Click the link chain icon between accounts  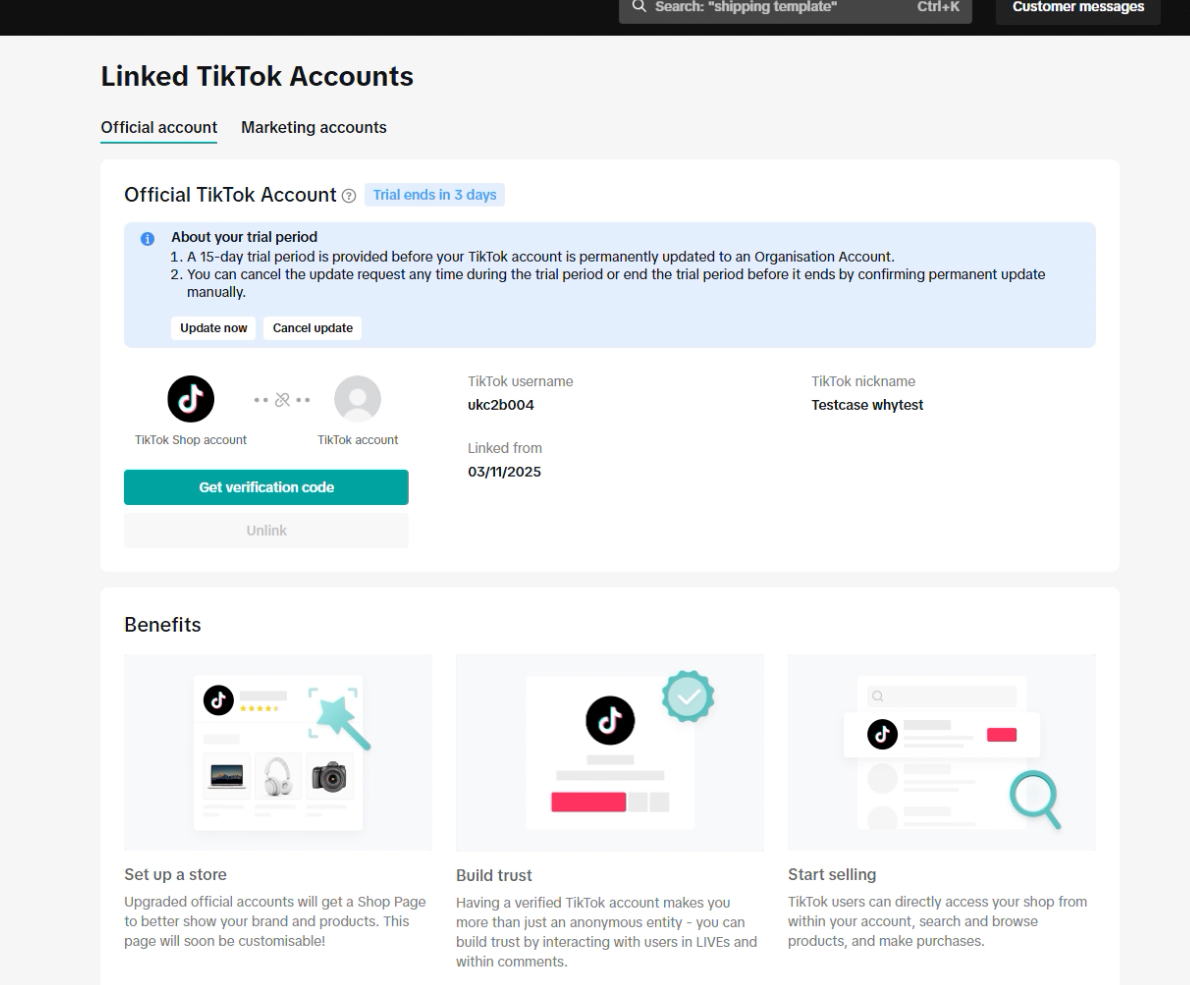281,400
